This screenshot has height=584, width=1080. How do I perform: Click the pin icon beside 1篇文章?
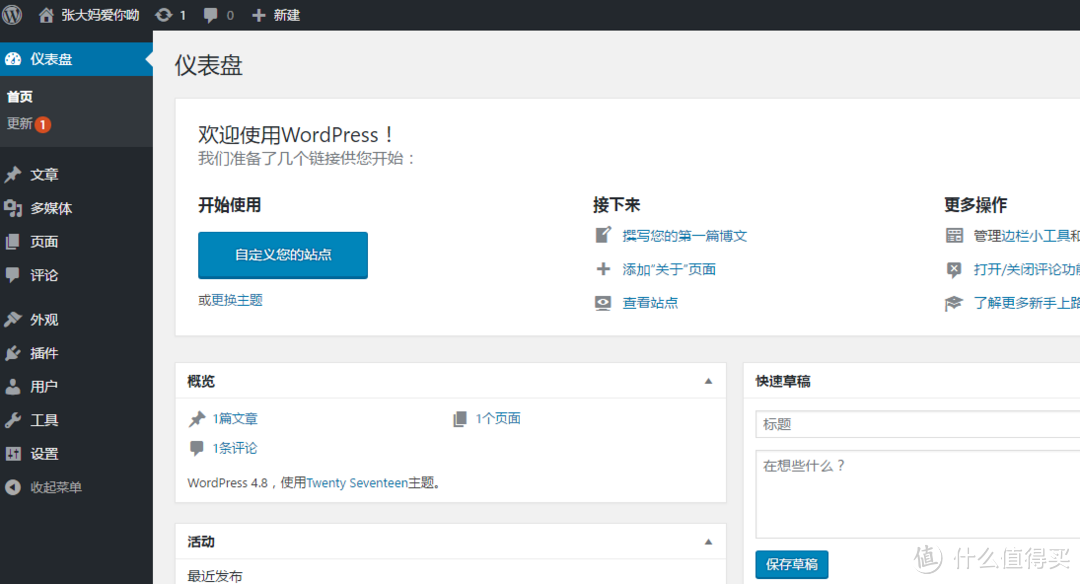click(x=197, y=419)
